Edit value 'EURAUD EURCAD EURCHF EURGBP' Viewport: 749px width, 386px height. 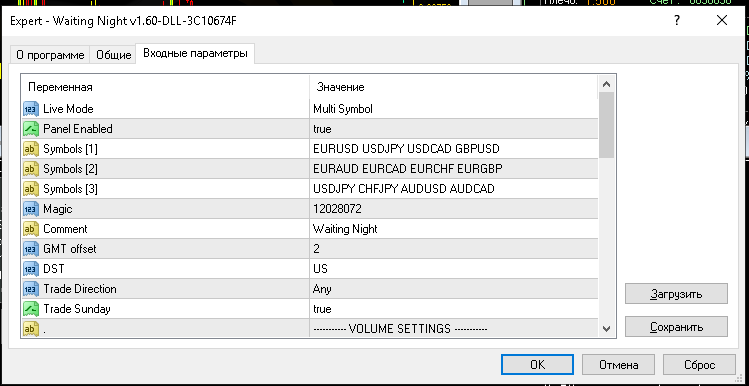(407, 169)
